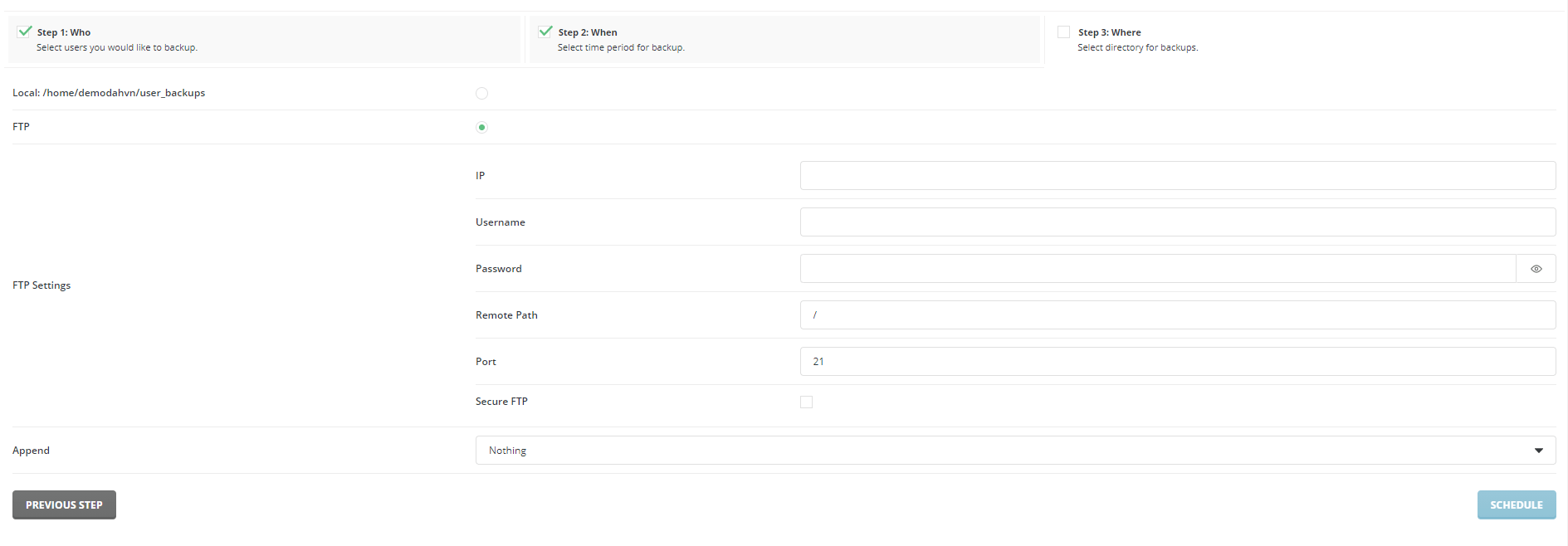1568x546 pixels.
Task: Show password using the eye icon
Action: (x=1536, y=269)
